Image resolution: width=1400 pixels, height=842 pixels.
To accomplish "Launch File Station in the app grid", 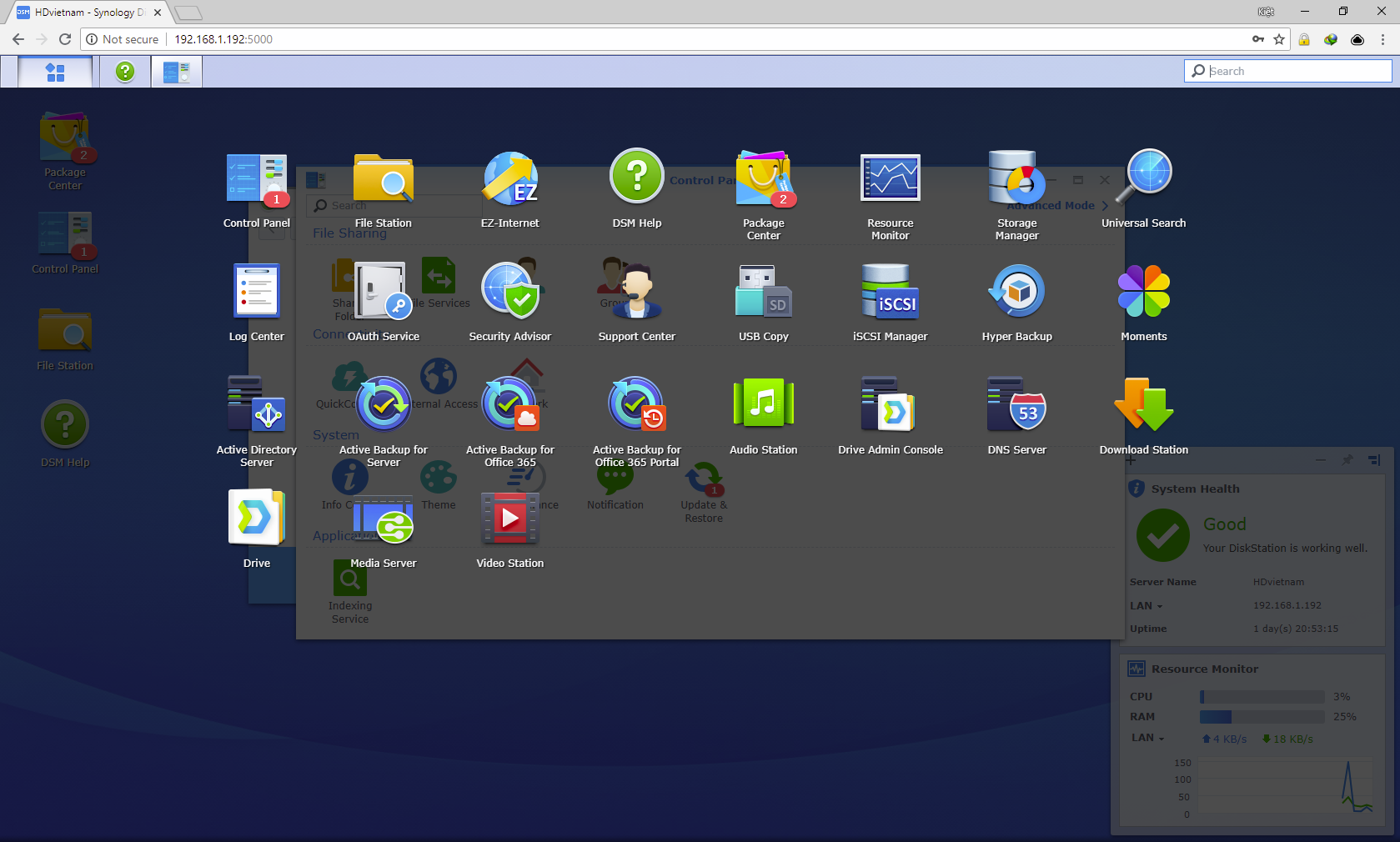I will [x=384, y=190].
